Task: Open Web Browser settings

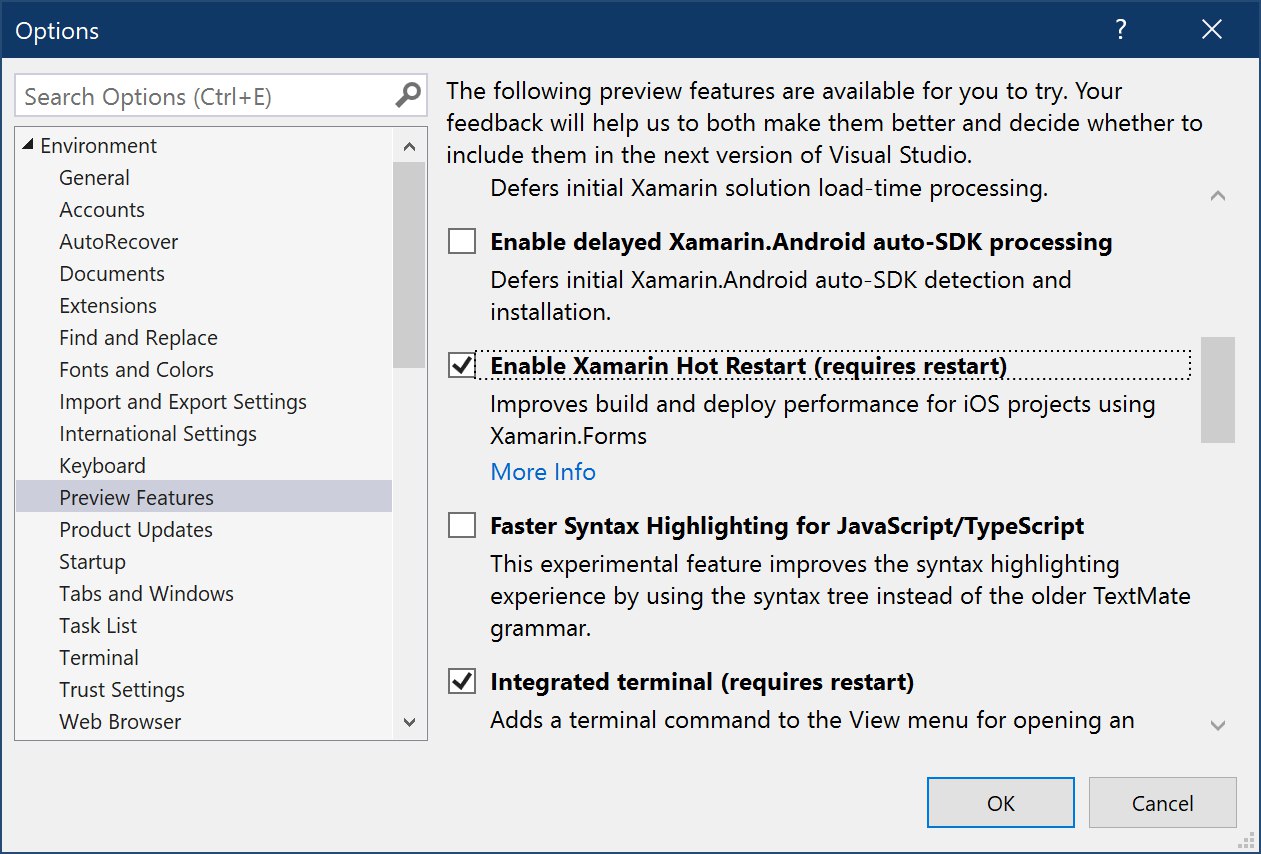Action: click(x=120, y=722)
